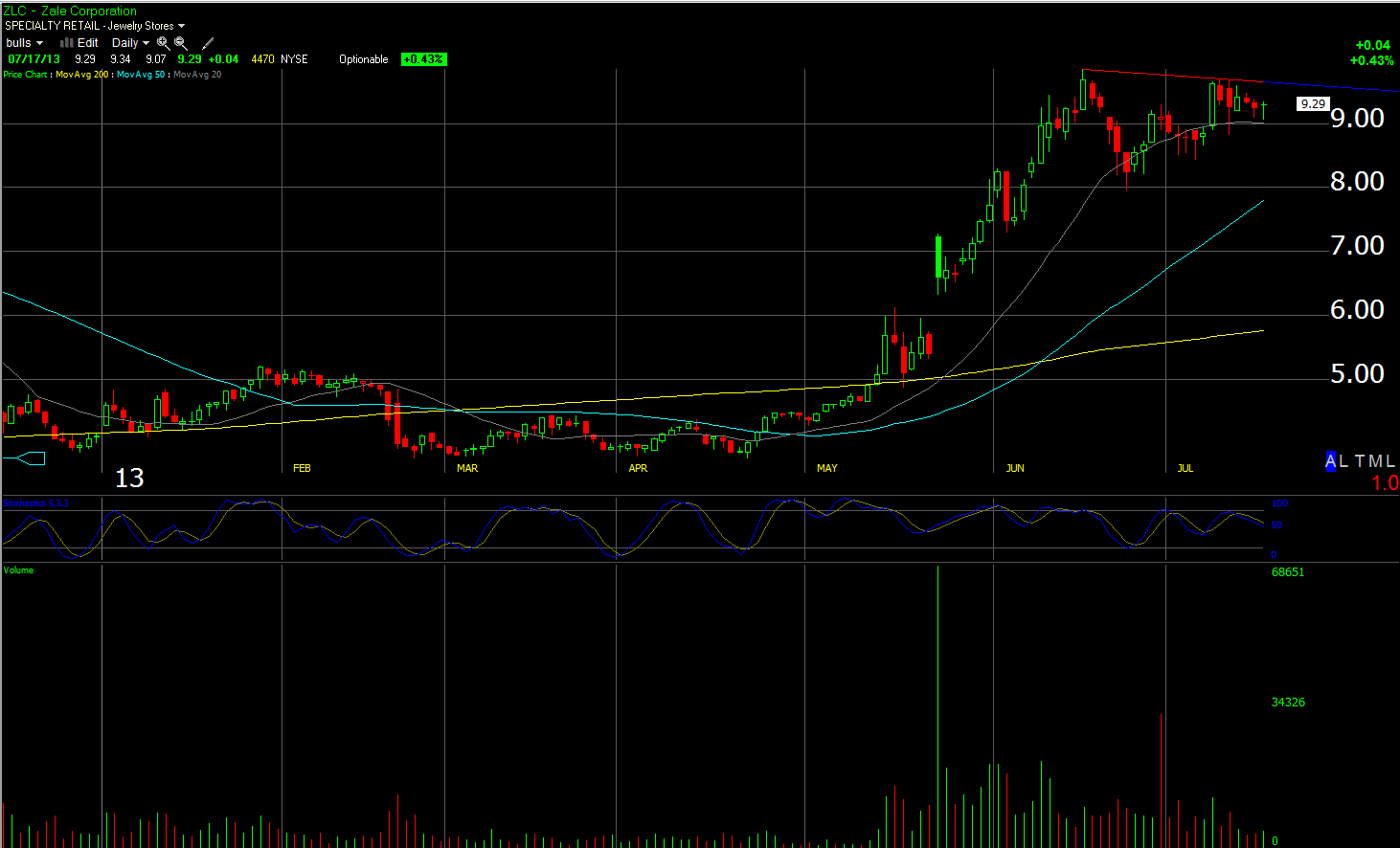Open the 'bulls' watchlist dropdown

point(24,43)
